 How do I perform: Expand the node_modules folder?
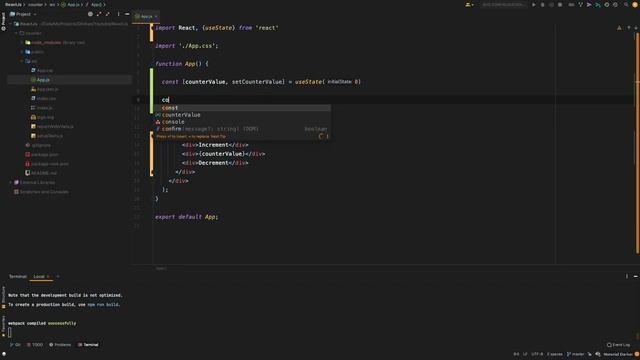coord(22,42)
